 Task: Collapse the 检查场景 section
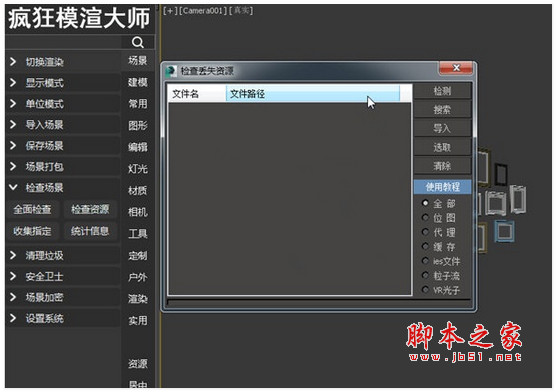click(x=63, y=188)
